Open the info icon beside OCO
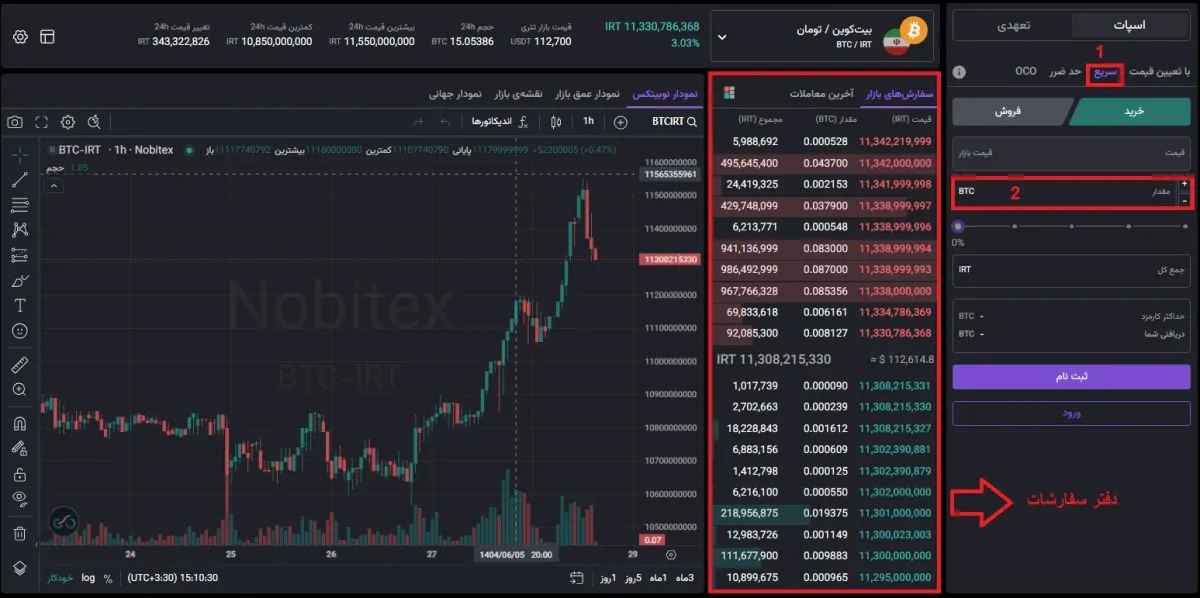 coord(959,72)
